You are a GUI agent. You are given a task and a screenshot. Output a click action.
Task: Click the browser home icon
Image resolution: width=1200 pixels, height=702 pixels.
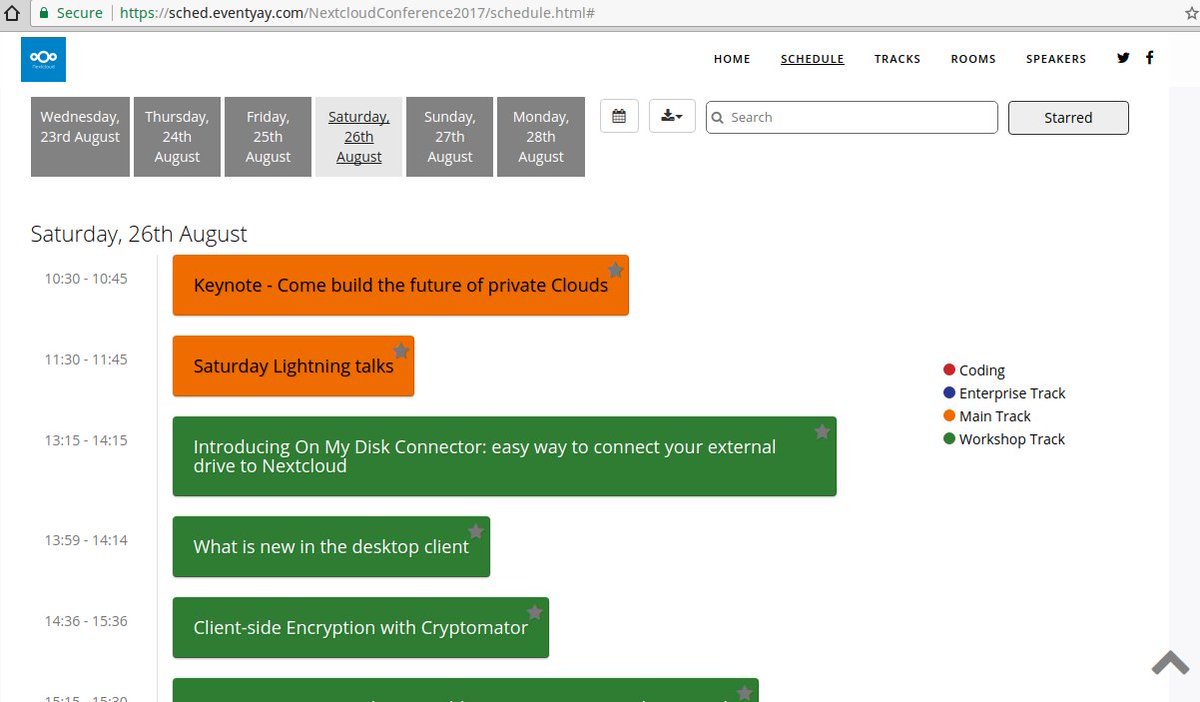[13, 13]
